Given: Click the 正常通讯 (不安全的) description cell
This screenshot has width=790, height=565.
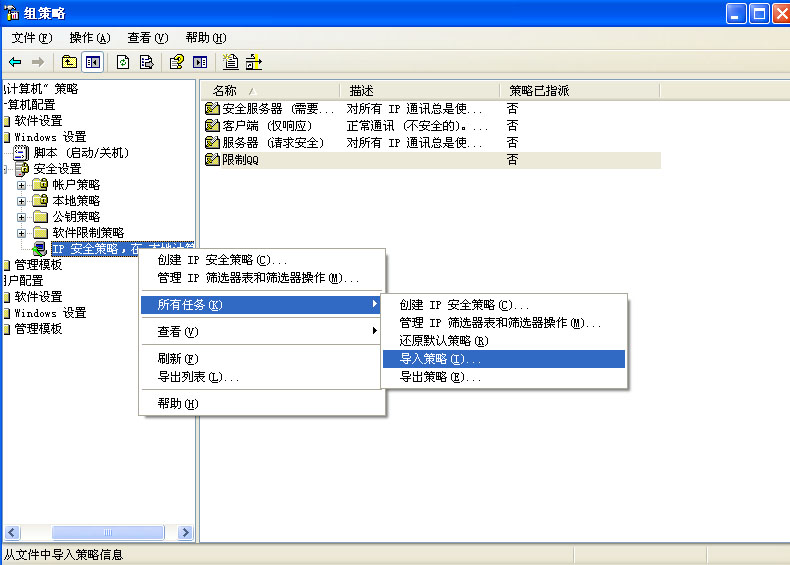Looking at the screenshot, I should (417, 125).
